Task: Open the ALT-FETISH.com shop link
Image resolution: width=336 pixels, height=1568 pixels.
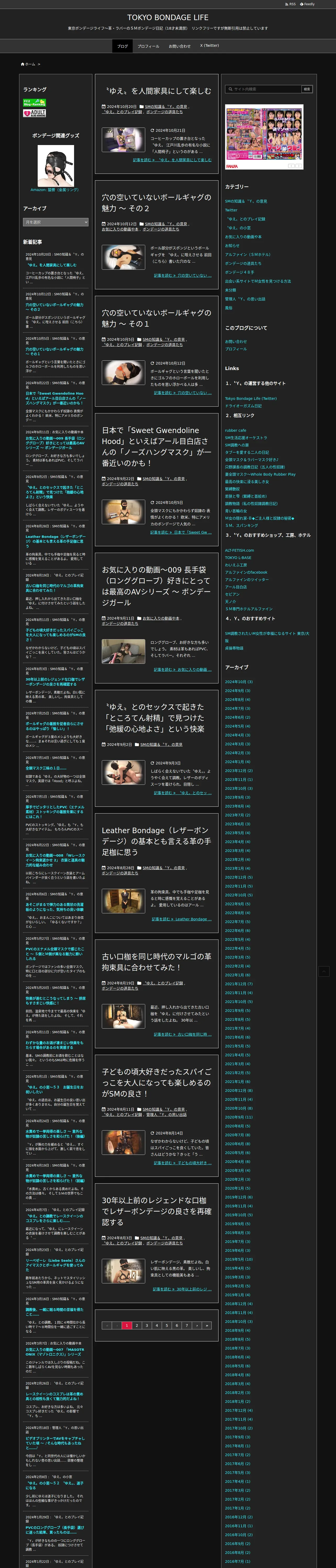Action: [x=240, y=550]
